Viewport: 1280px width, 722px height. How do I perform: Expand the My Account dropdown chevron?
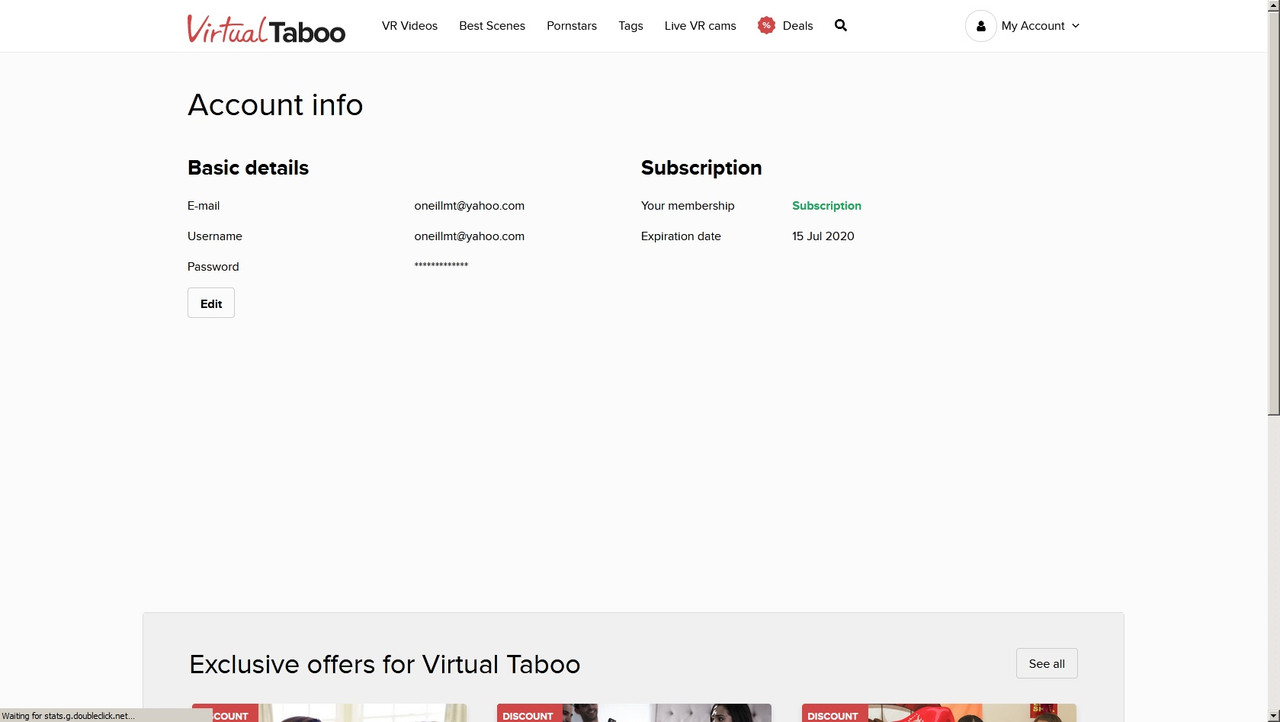pos(1076,26)
